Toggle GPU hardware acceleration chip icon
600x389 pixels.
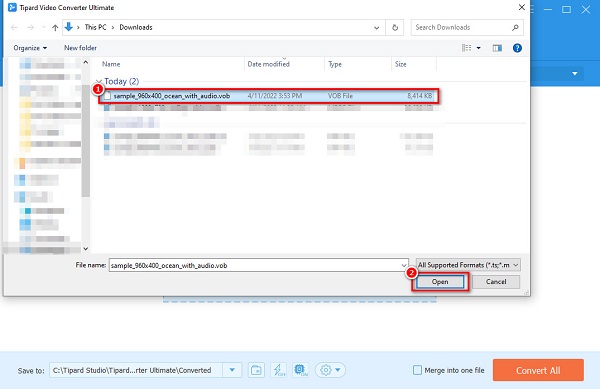point(301,370)
